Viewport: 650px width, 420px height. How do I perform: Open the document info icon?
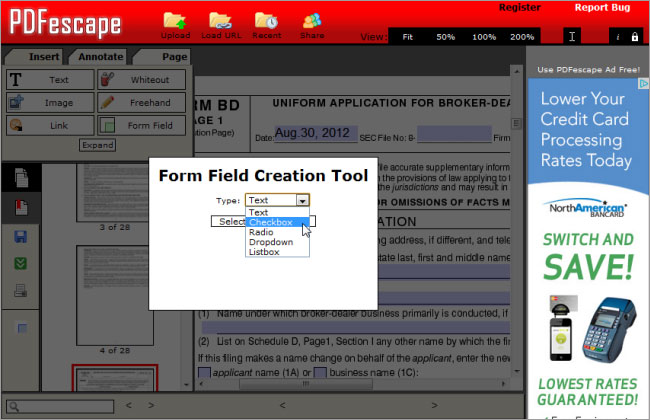point(618,37)
